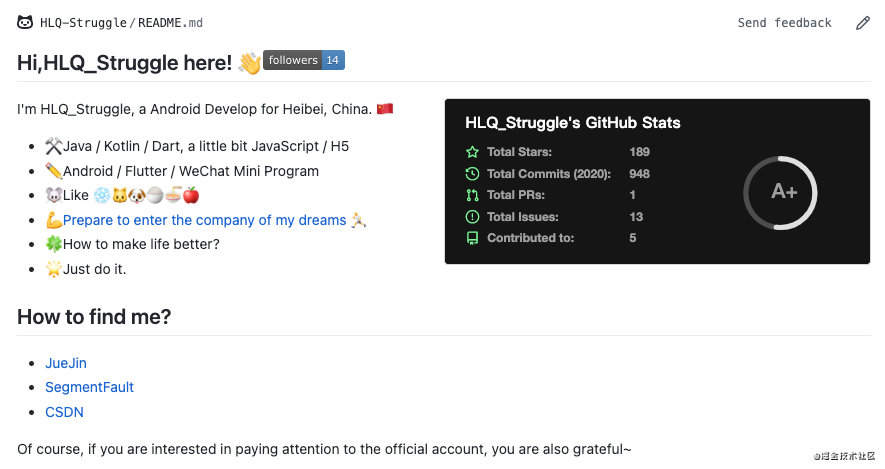Click the Total Issues alert icon
885x469 pixels.
click(473, 217)
